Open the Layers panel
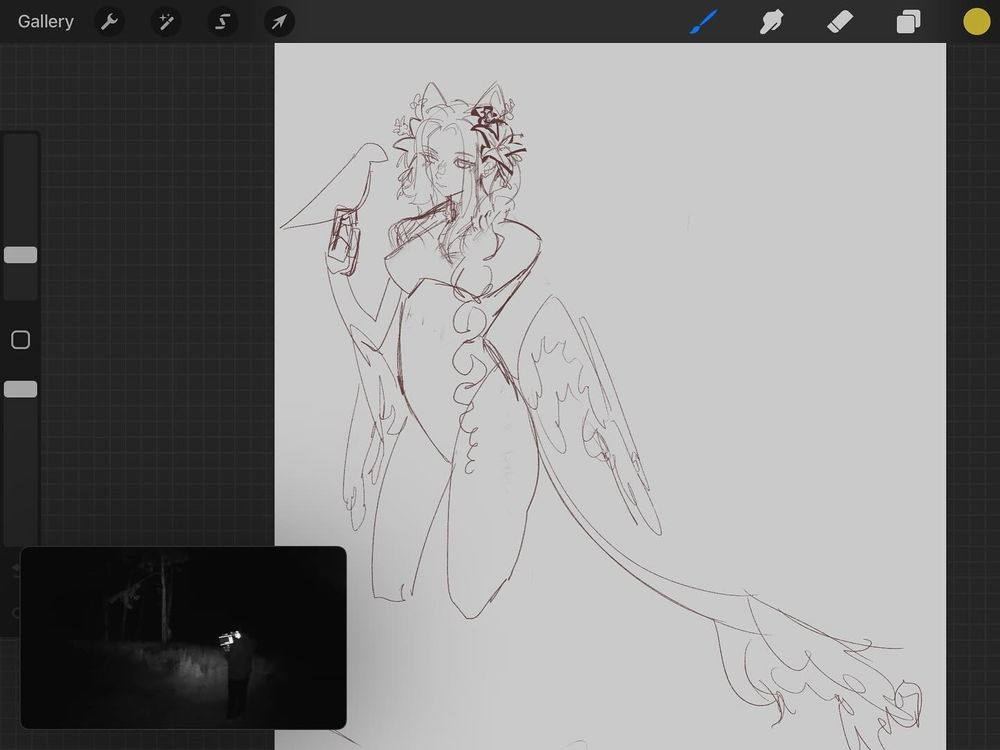The height and width of the screenshot is (750, 1000). click(x=908, y=22)
